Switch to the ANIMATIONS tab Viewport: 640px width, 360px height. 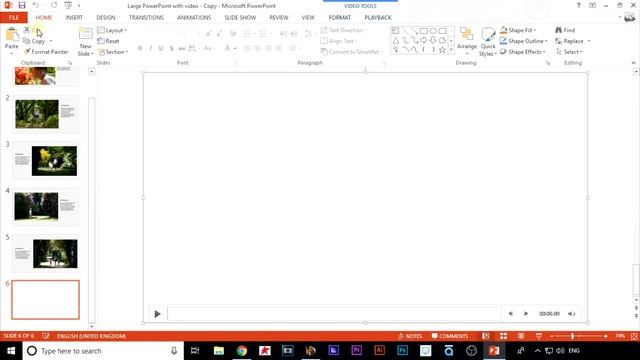194,18
